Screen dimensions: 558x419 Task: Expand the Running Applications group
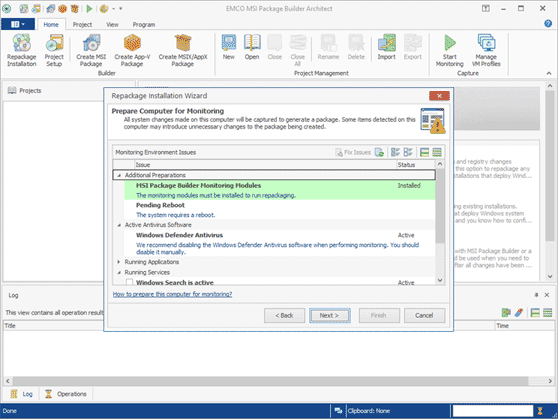click(119, 262)
